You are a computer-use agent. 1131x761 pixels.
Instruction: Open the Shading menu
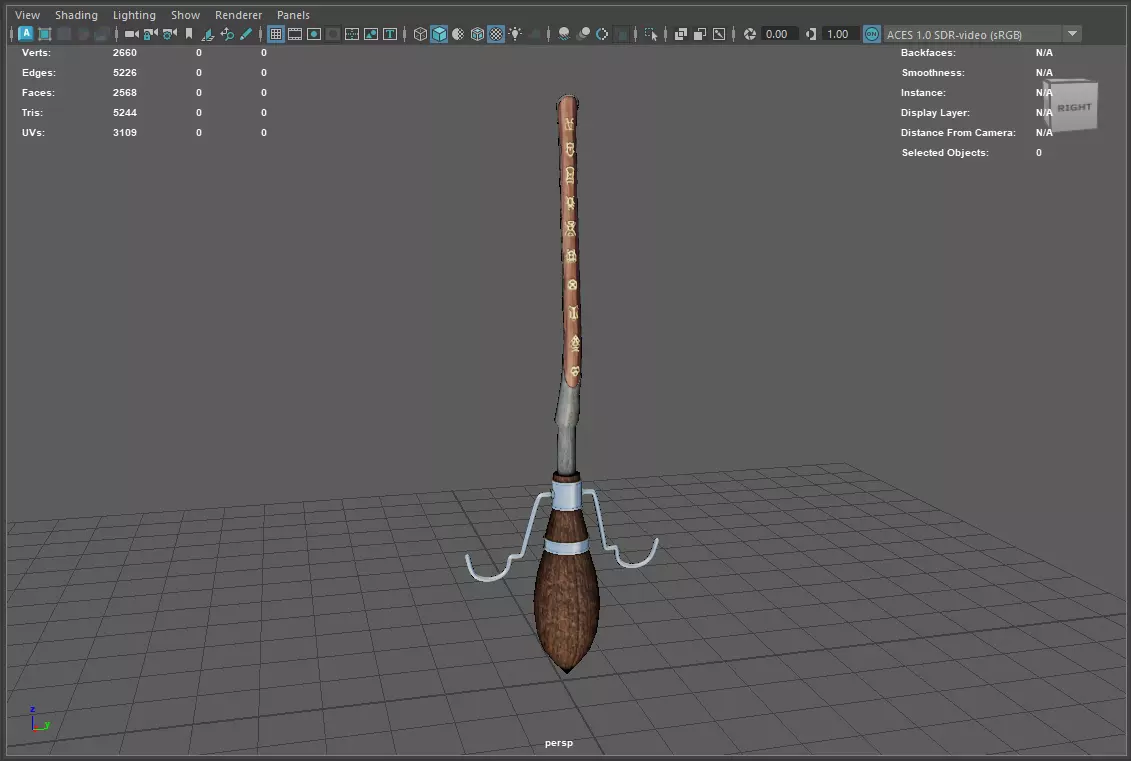click(76, 14)
